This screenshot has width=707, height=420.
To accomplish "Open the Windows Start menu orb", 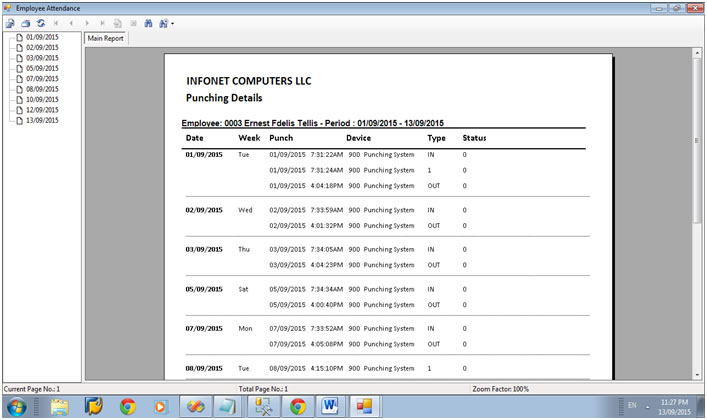I will click(16, 407).
